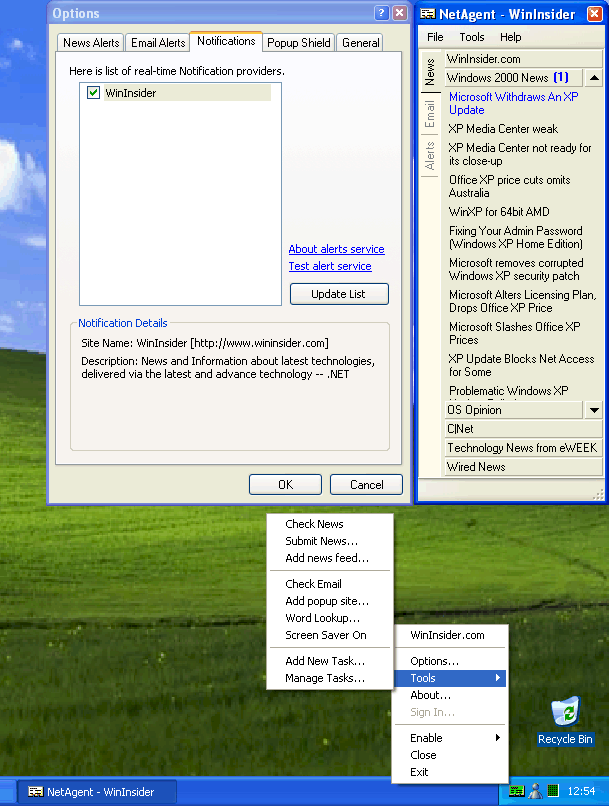Screen dimensions: 609x806
Task: Select WinInsider row in providers list
Action: [x=188, y=93]
